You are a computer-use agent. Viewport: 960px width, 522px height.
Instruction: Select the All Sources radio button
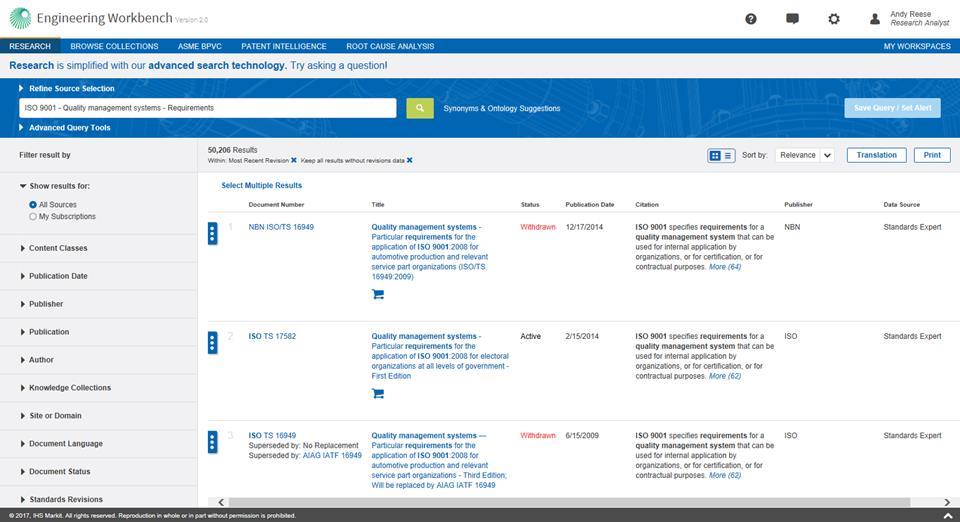point(33,204)
